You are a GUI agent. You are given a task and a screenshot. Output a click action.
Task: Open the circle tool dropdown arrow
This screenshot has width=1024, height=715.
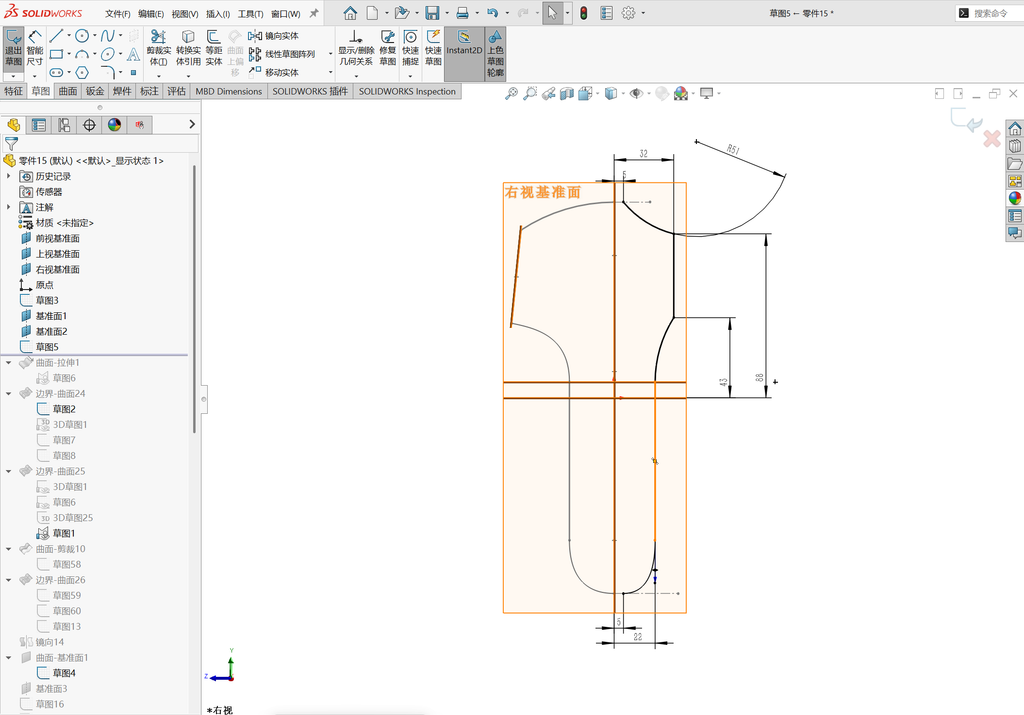point(94,36)
